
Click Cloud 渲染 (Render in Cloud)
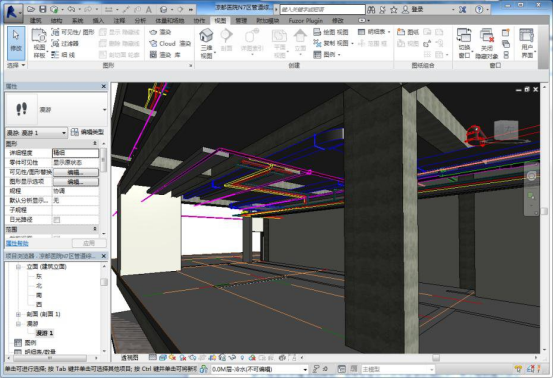click(x=170, y=43)
